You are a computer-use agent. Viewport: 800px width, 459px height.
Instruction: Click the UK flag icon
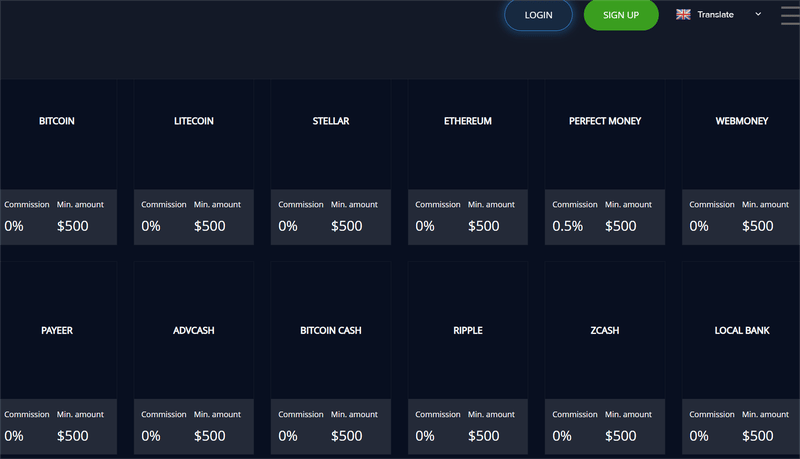683,15
